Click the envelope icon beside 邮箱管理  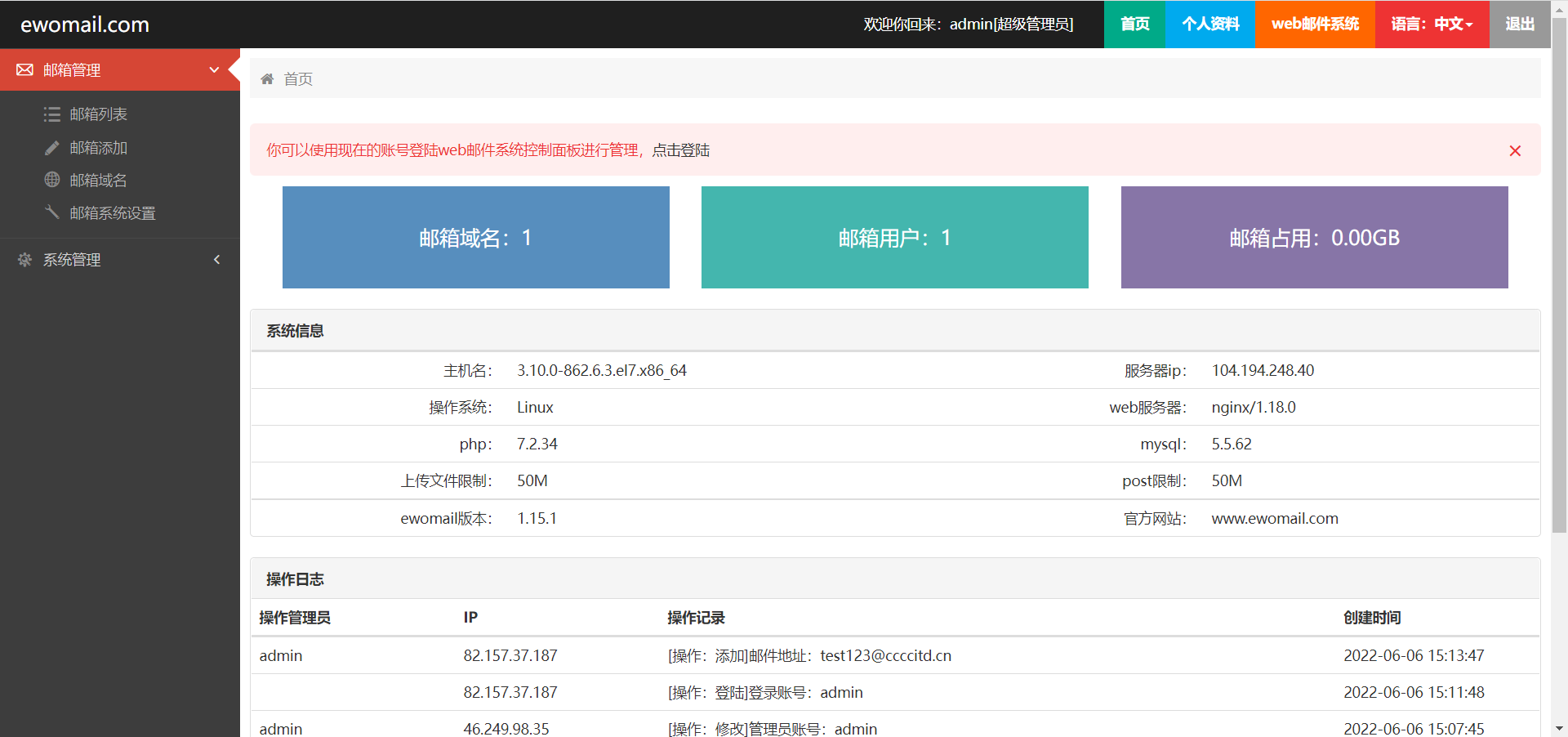click(x=25, y=70)
